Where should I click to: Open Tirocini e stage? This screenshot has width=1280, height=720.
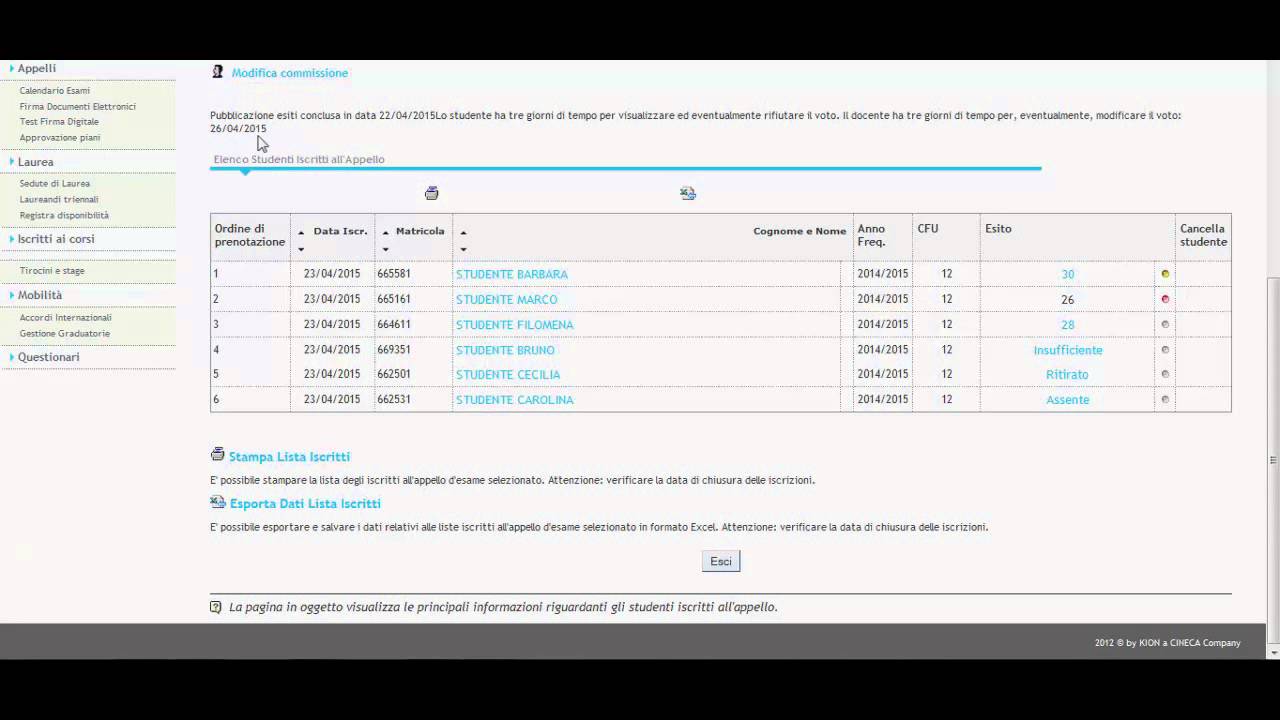coord(52,271)
